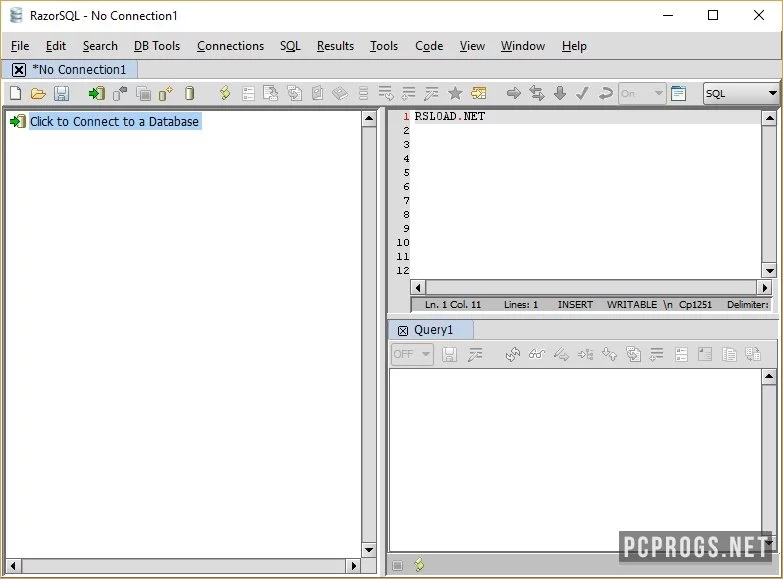
Task: Click the two opposing arrows icon in the toolbar
Action: (x=537, y=93)
